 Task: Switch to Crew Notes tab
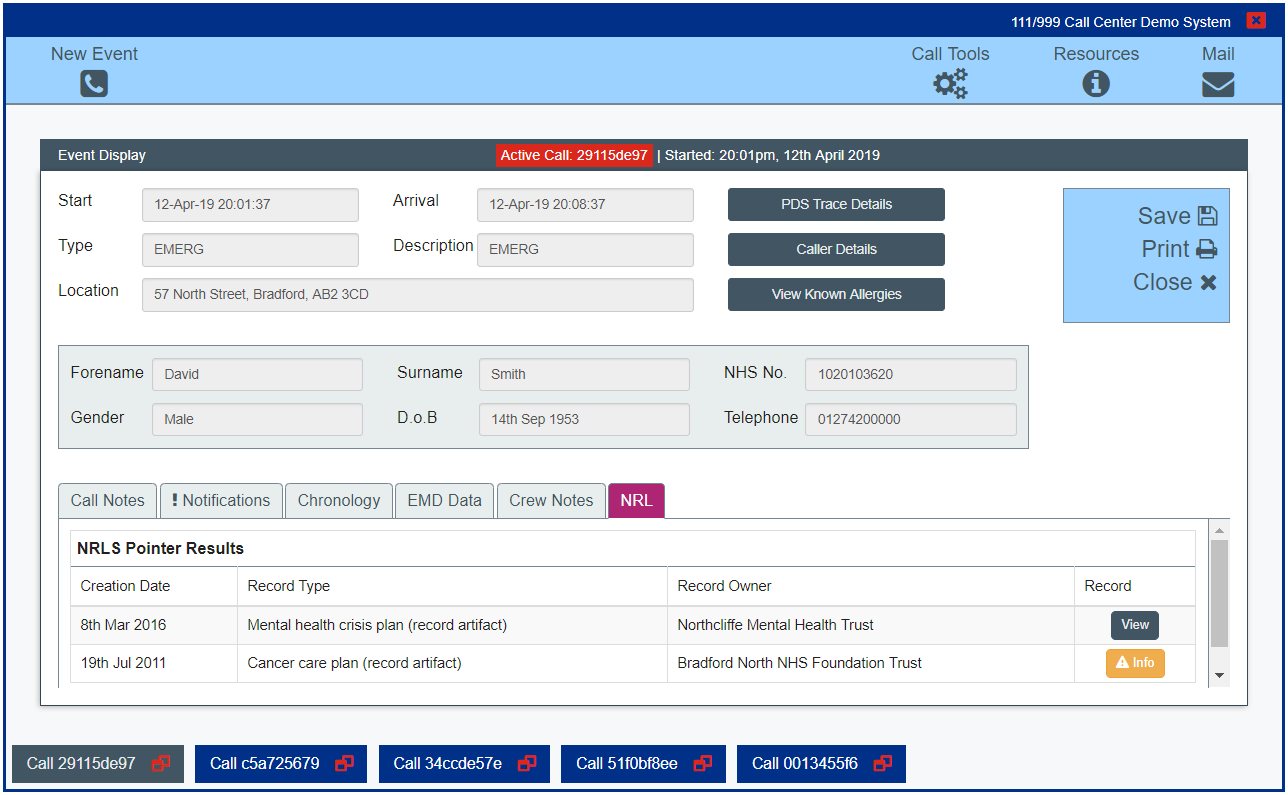(x=551, y=501)
